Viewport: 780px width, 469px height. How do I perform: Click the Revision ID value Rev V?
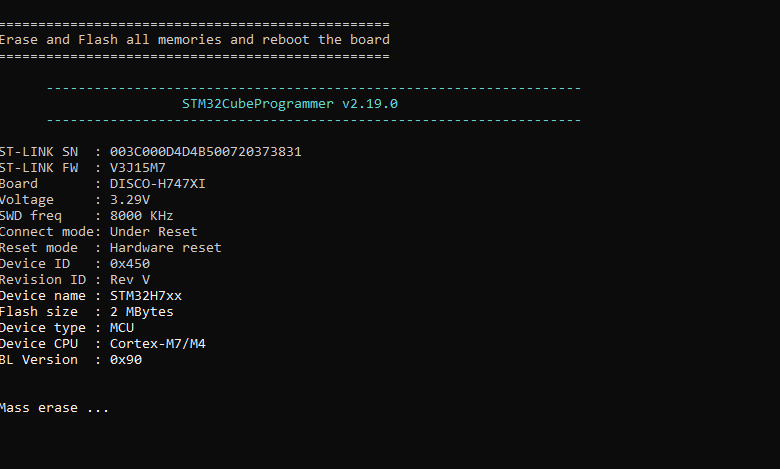(x=130, y=280)
